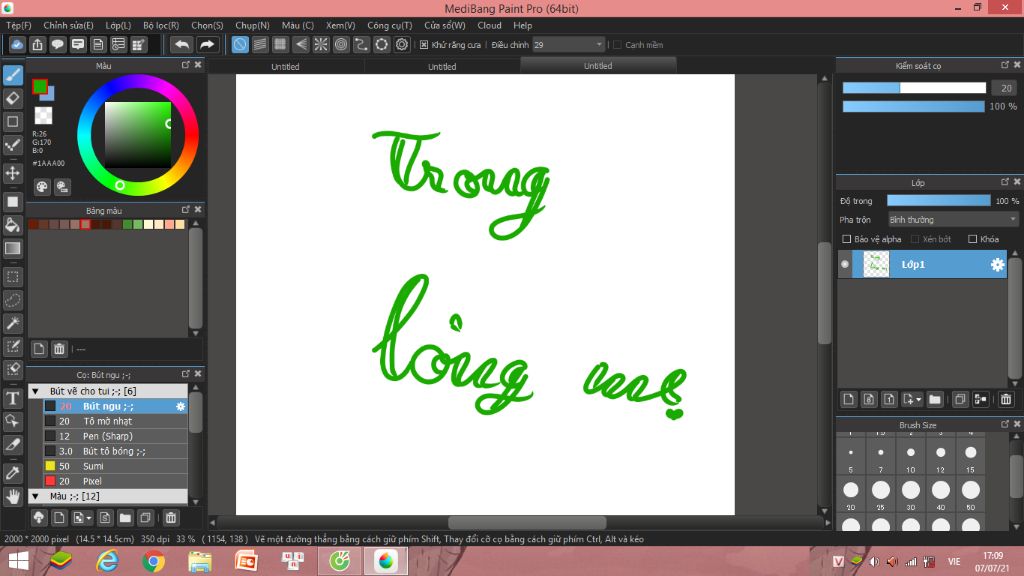The width and height of the screenshot is (1024, 576).
Task: Select the Magic Wand tool
Action: [12, 323]
